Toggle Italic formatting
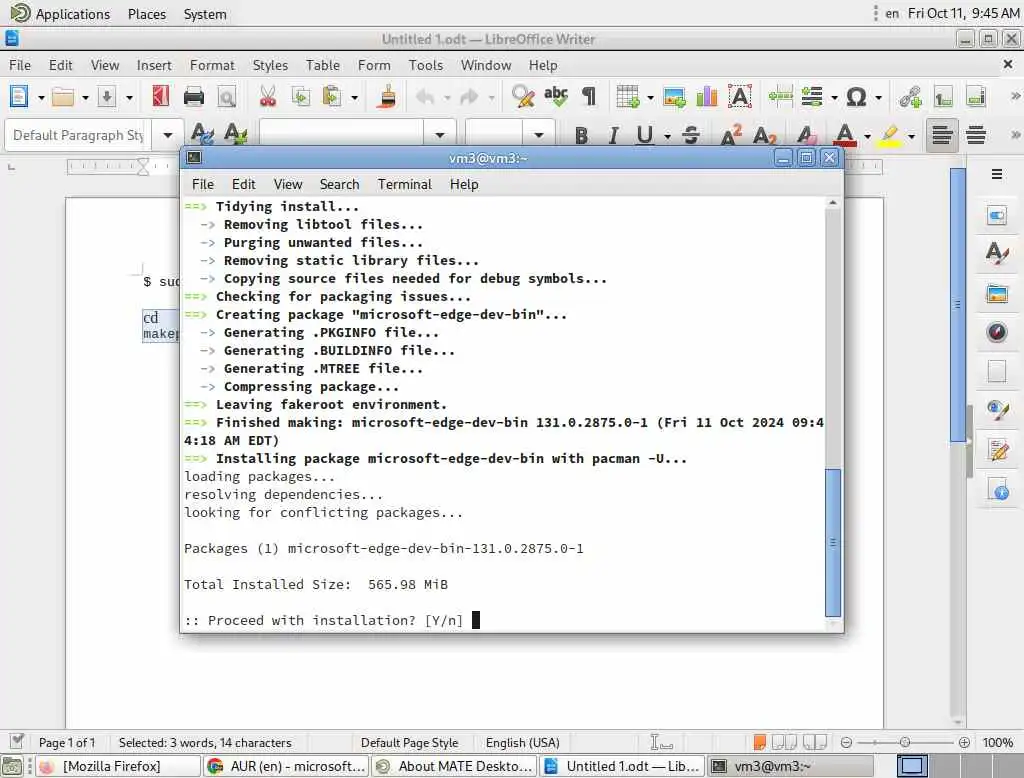The height and width of the screenshot is (778, 1024). [613, 135]
